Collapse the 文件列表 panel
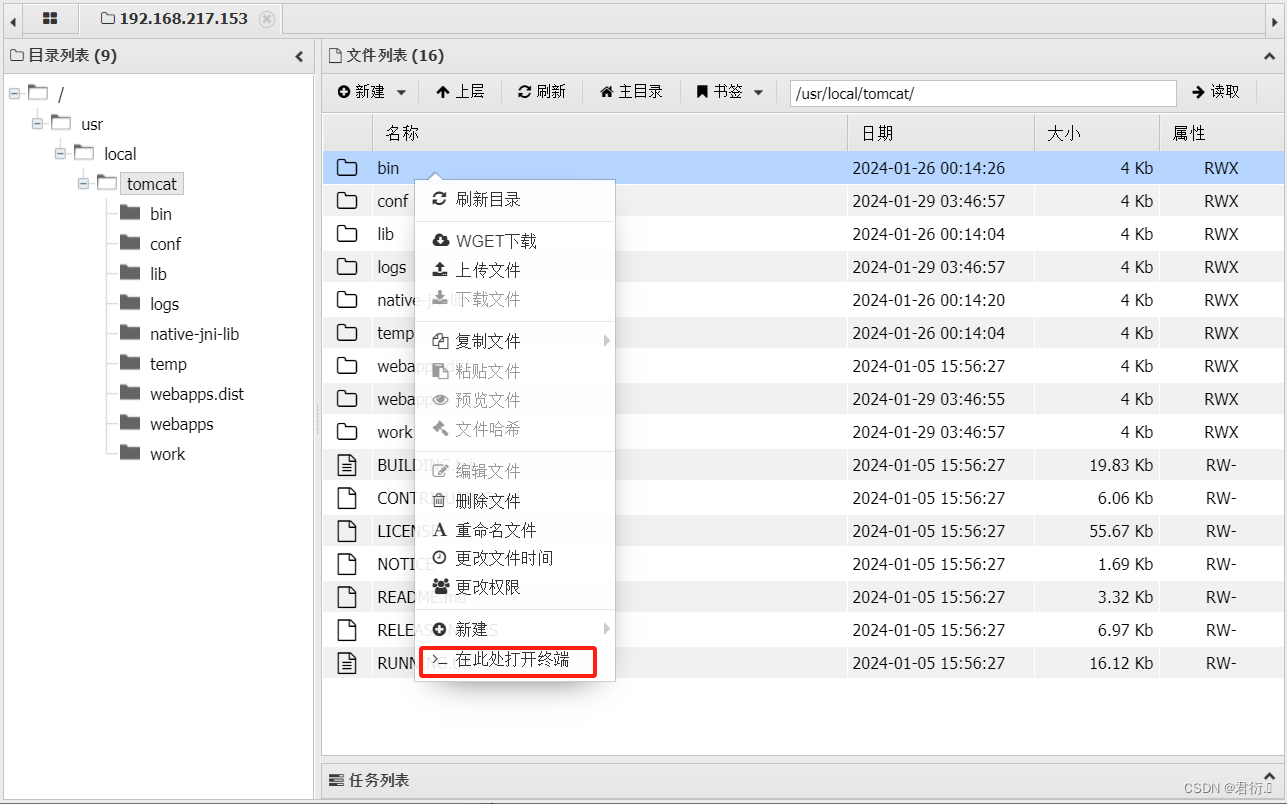Image resolution: width=1287 pixels, height=804 pixels. [x=1269, y=57]
